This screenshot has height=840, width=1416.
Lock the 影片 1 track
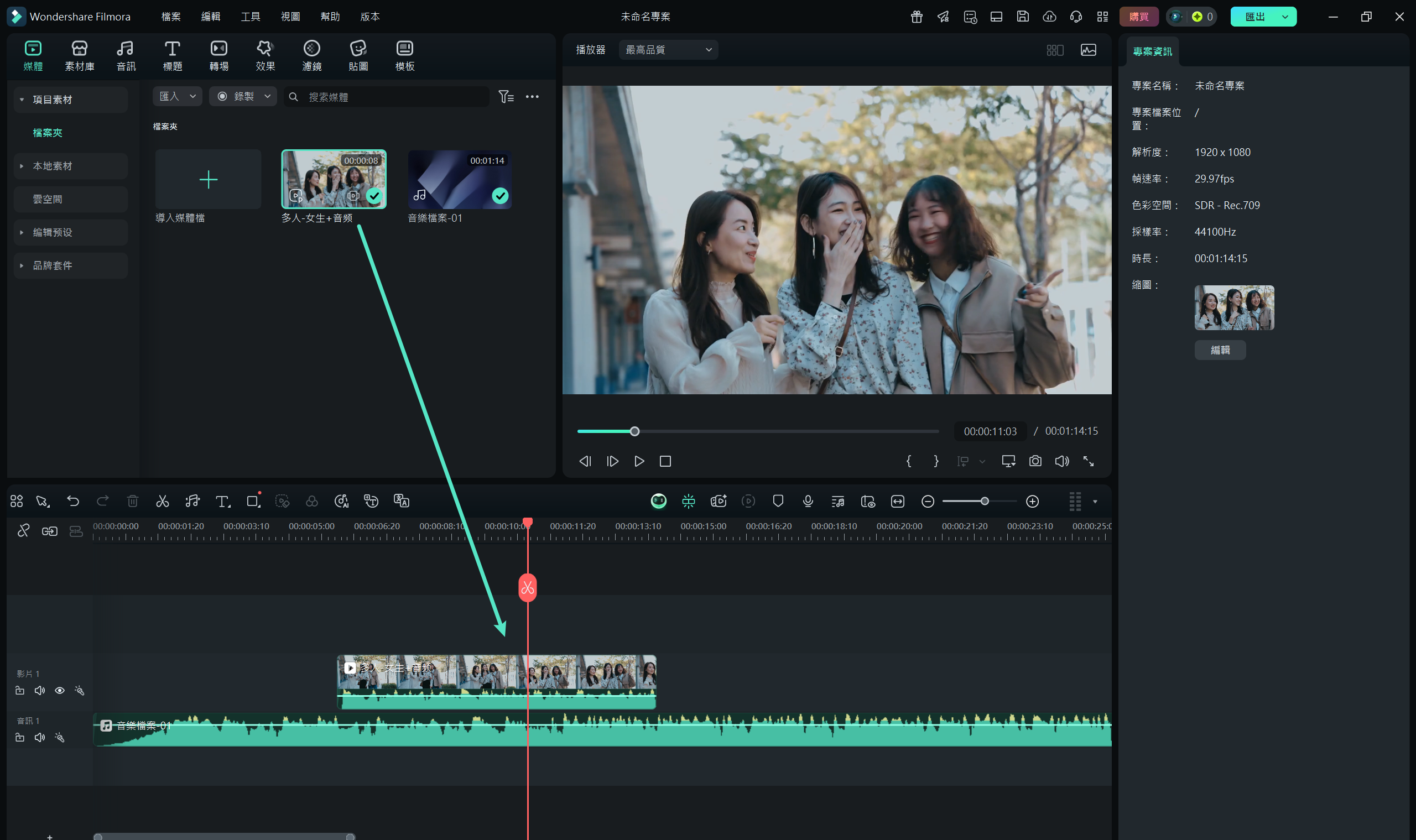[x=20, y=690]
